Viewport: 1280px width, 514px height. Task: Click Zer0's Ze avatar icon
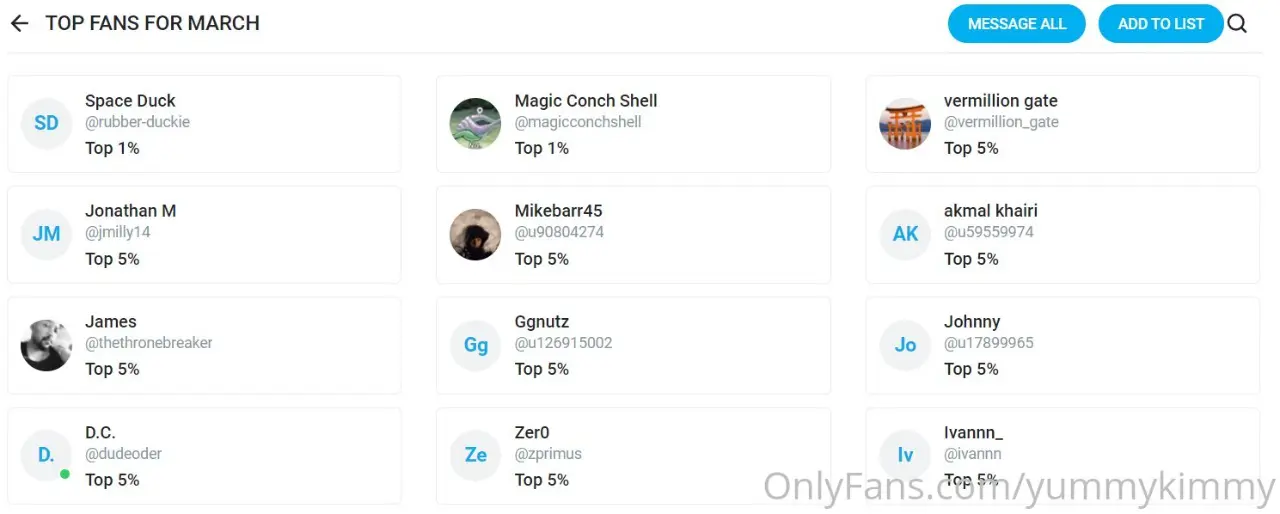pyautogui.click(x=476, y=455)
